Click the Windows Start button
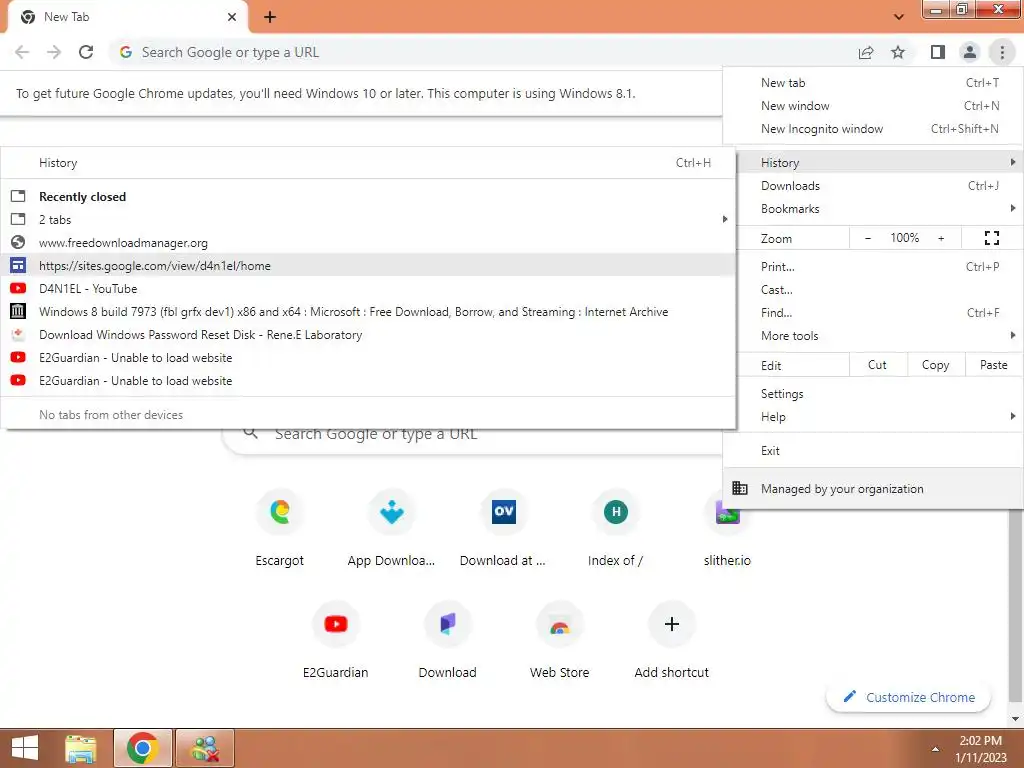 point(24,748)
